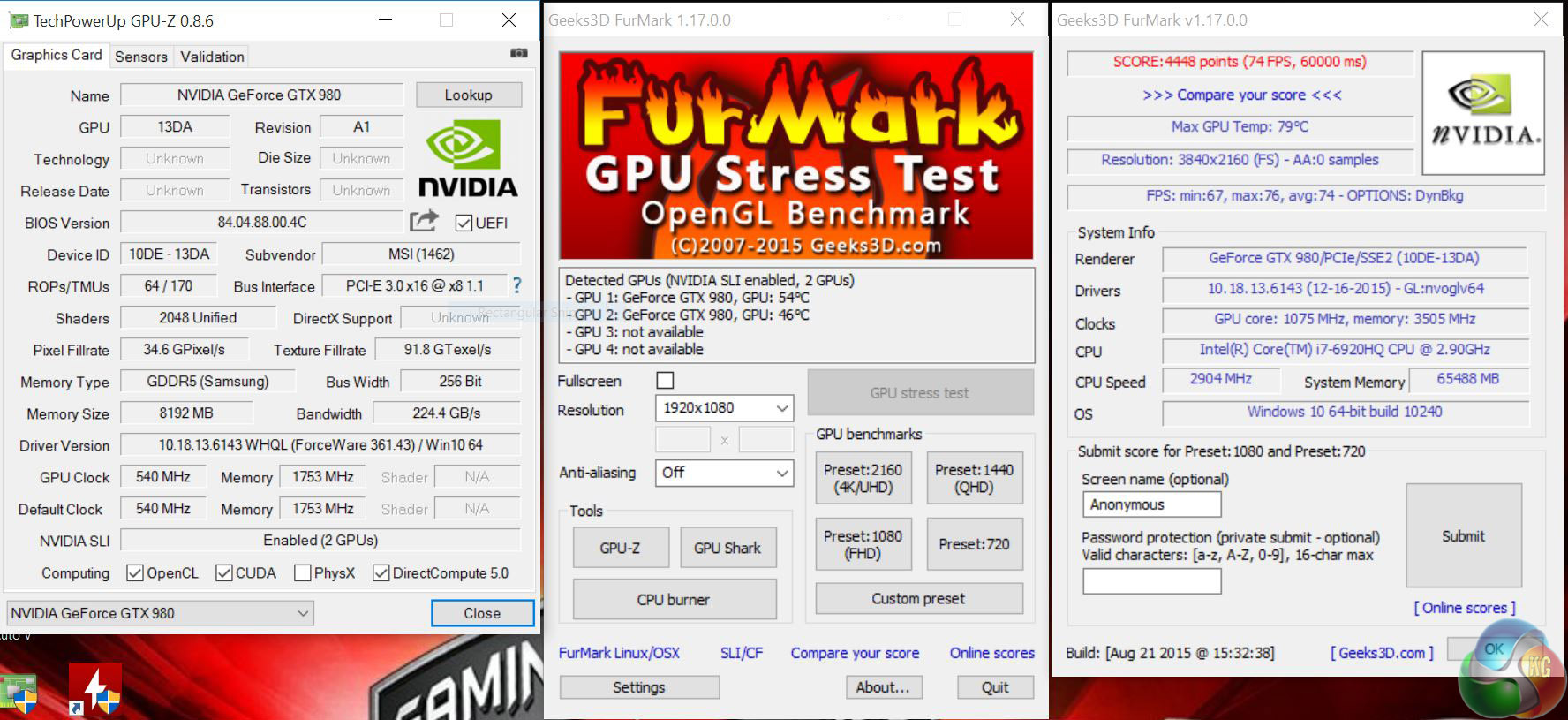Select the Subvendor value MSI (1462)
Image resolution: width=1568 pixels, height=720 pixels.
click(421, 254)
